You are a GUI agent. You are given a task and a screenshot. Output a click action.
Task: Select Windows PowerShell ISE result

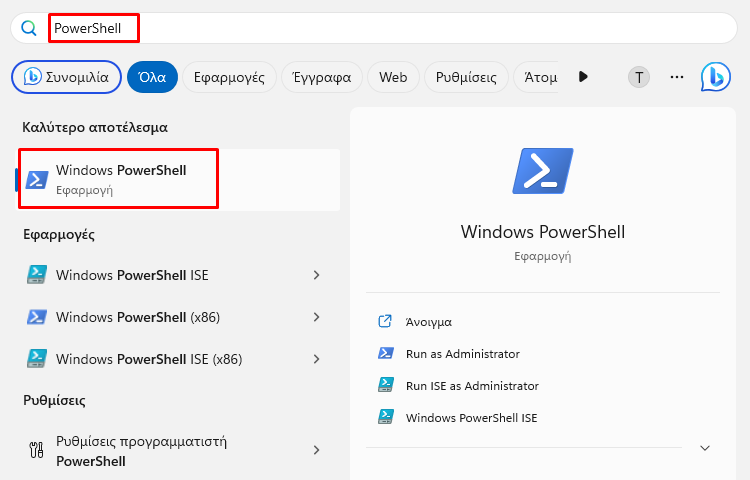178,275
